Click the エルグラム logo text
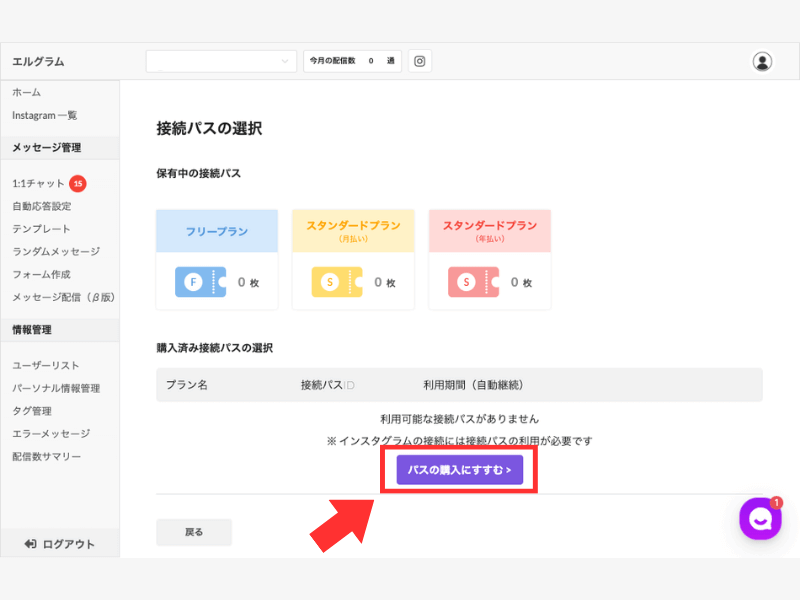The image size is (800, 600). 38,61
